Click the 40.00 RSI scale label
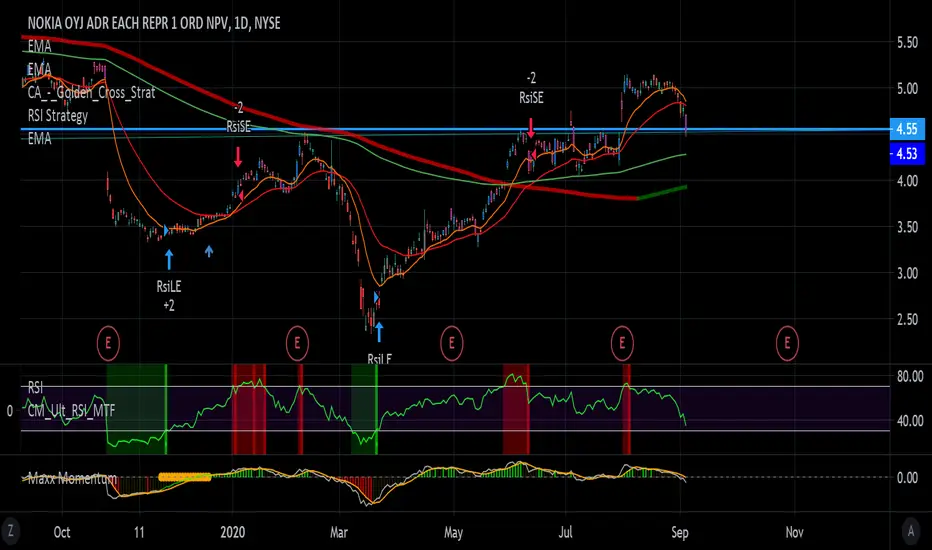The image size is (932, 550). 909,421
